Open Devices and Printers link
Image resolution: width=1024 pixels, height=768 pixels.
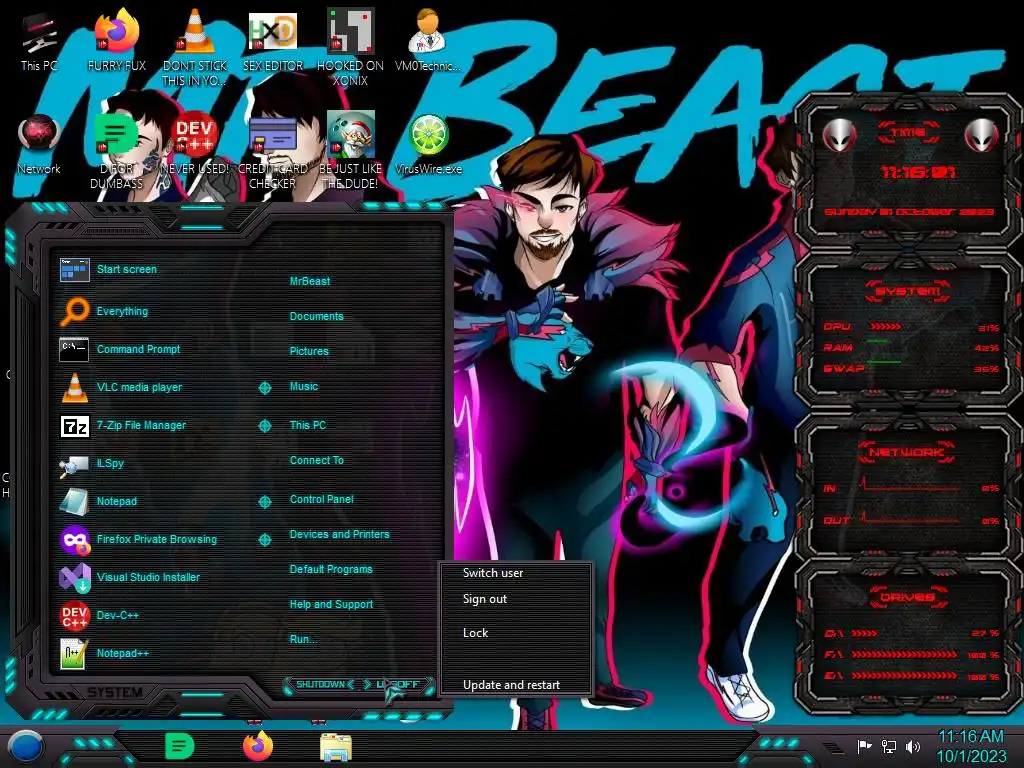pyautogui.click(x=339, y=534)
